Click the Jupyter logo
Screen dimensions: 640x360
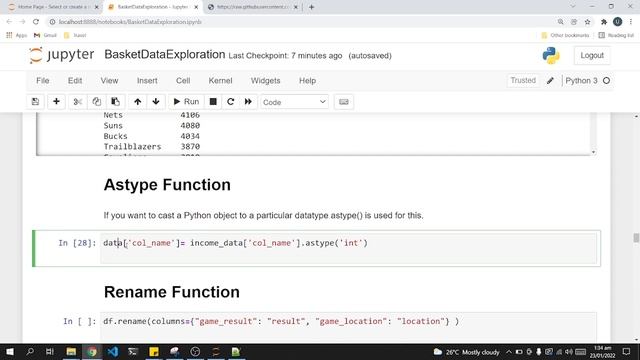[x=62, y=55]
